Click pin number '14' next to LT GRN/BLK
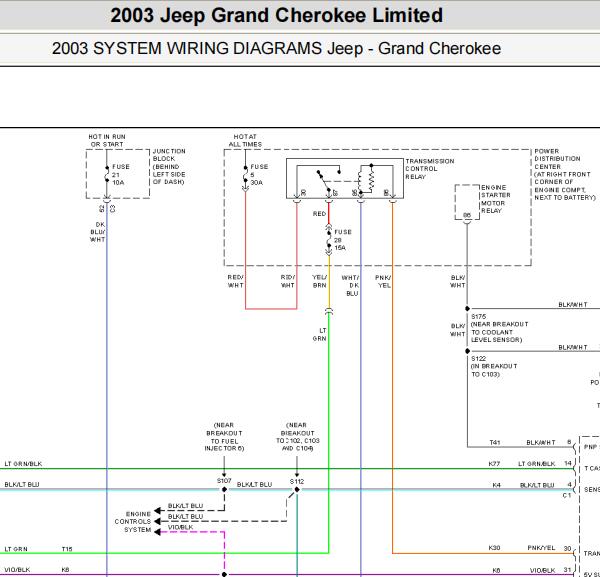This screenshot has height=577, width=600. tap(568, 463)
